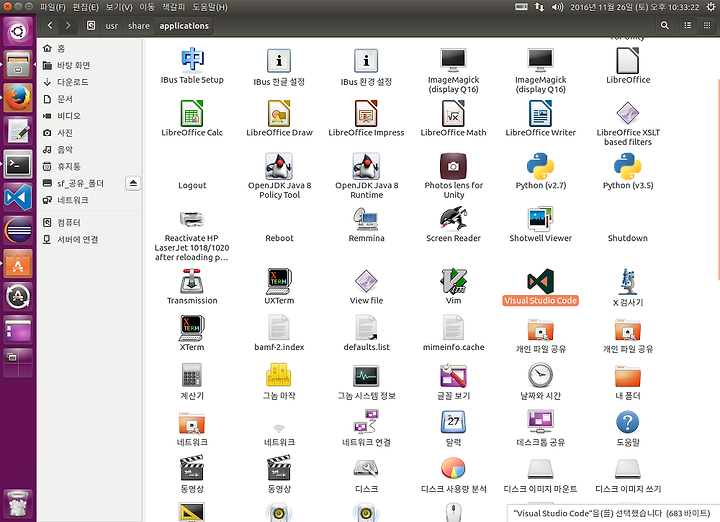Screen dimensions: 720x522
Task: Select the 그놈 마작 game icon
Action: [x=279, y=375]
